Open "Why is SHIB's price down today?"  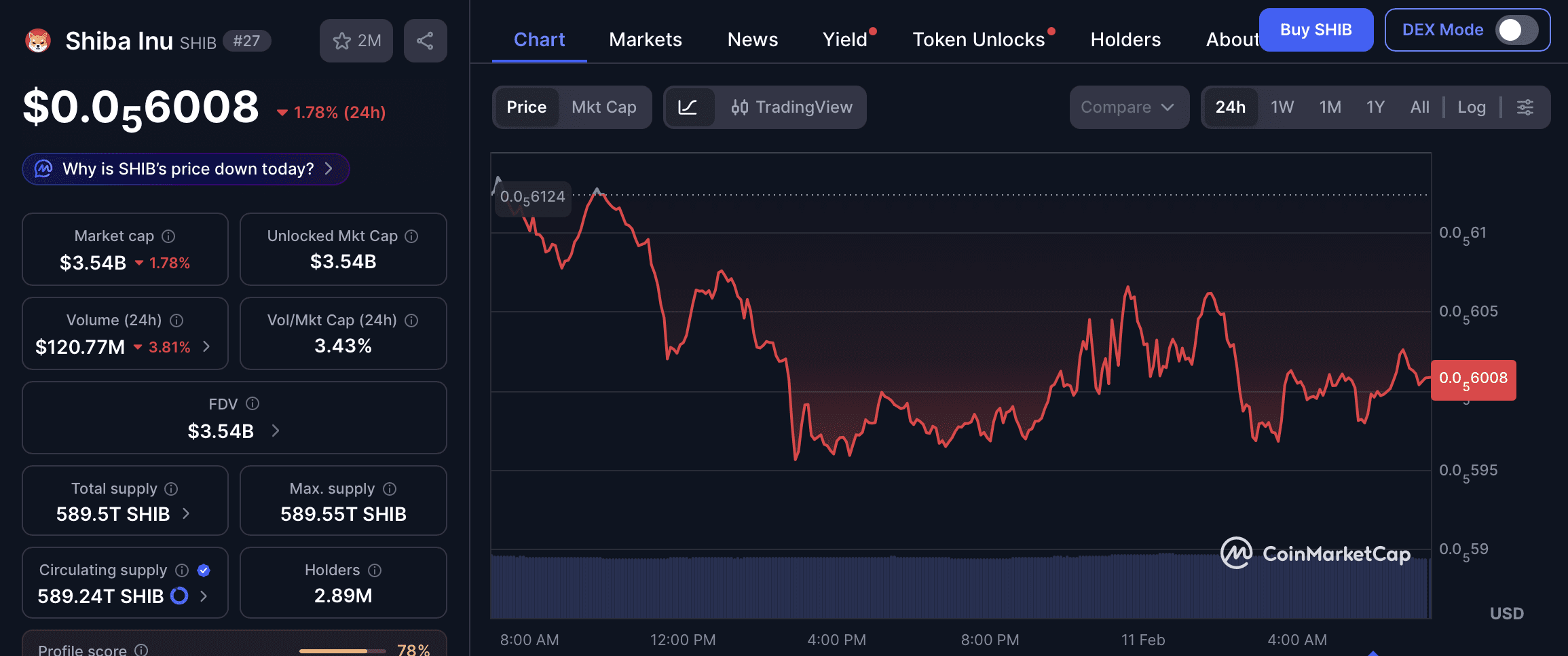point(186,169)
